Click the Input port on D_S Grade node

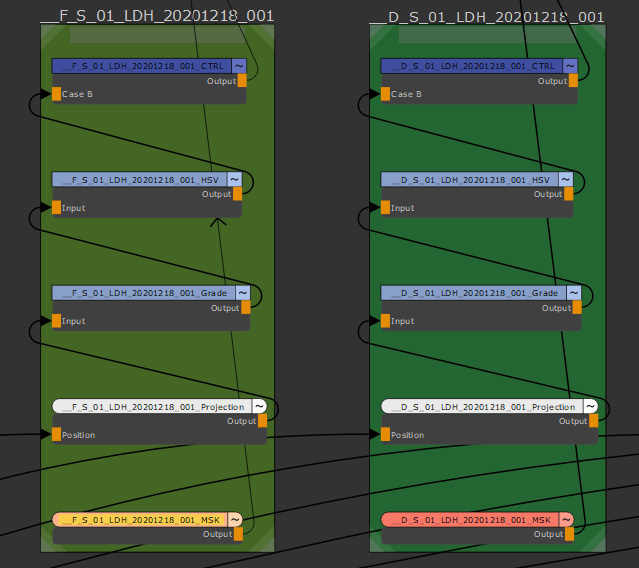386,321
